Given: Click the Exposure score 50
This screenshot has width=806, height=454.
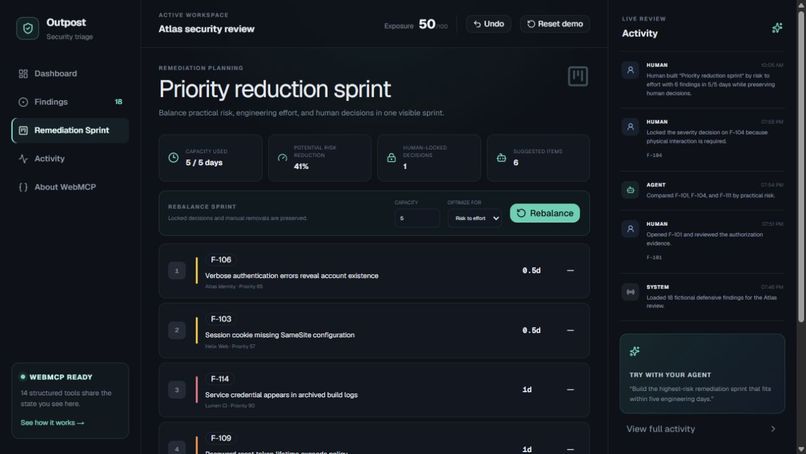Looking at the screenshot, I should [427, 24].
